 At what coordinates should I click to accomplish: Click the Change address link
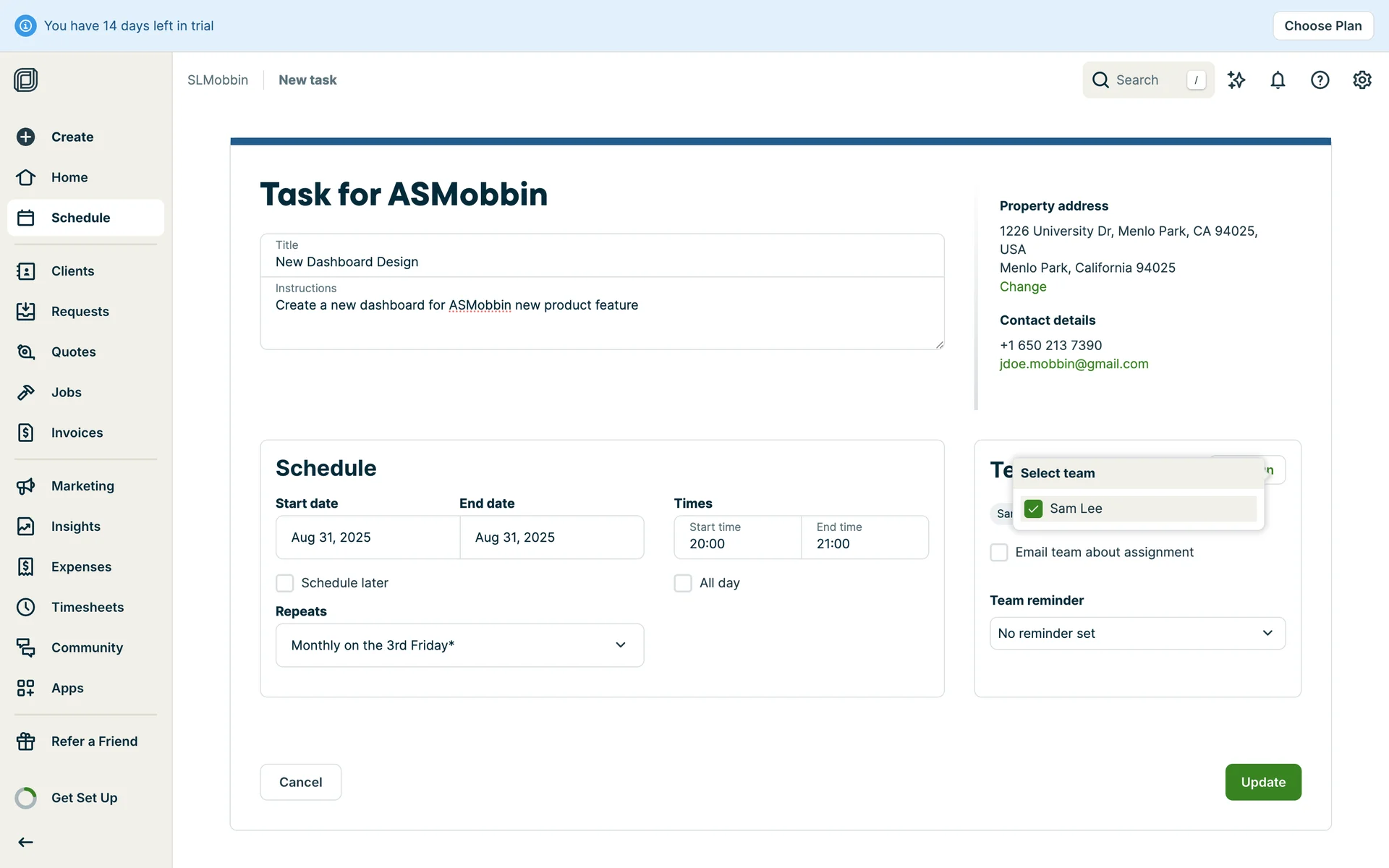(1022, 286)
